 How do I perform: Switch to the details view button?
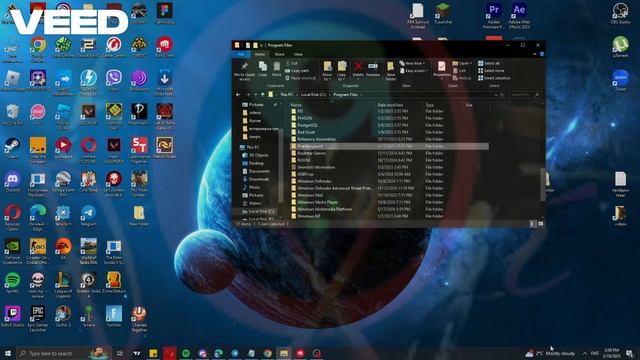click(x=532, y=224)
